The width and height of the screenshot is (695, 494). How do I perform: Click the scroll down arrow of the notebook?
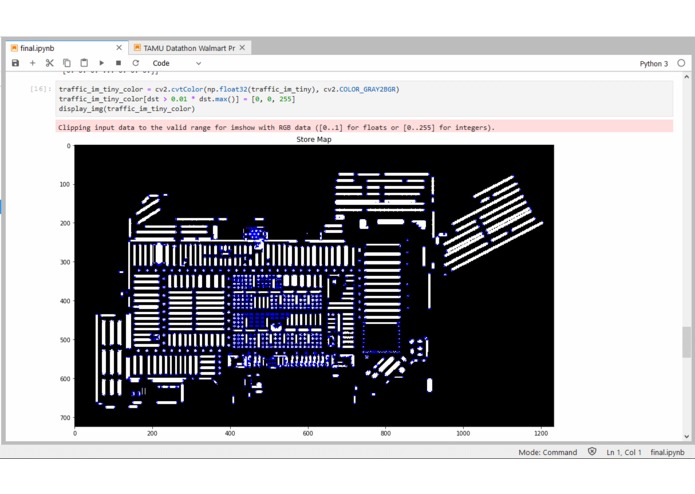(x=687, y=436)
